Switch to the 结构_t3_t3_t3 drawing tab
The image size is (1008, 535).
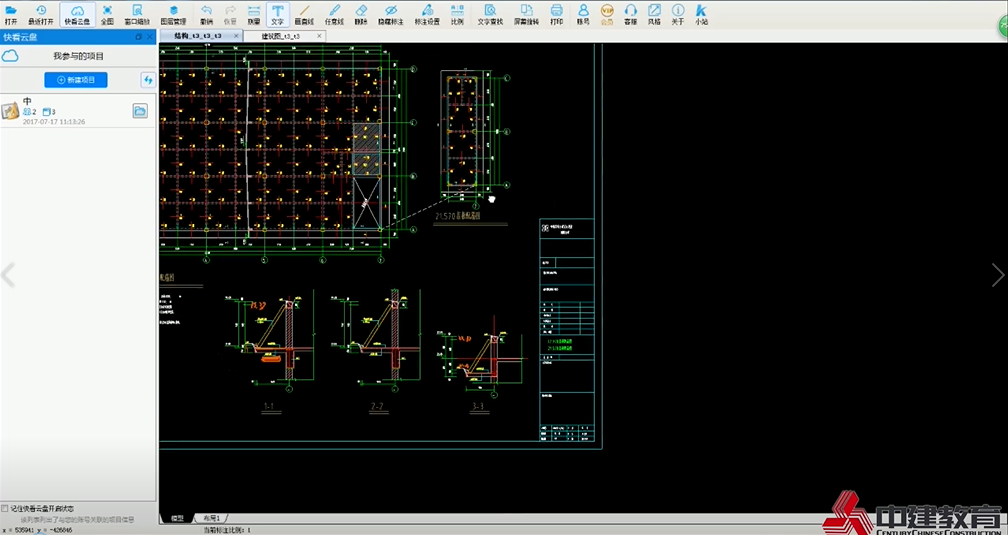click(198, 36)
